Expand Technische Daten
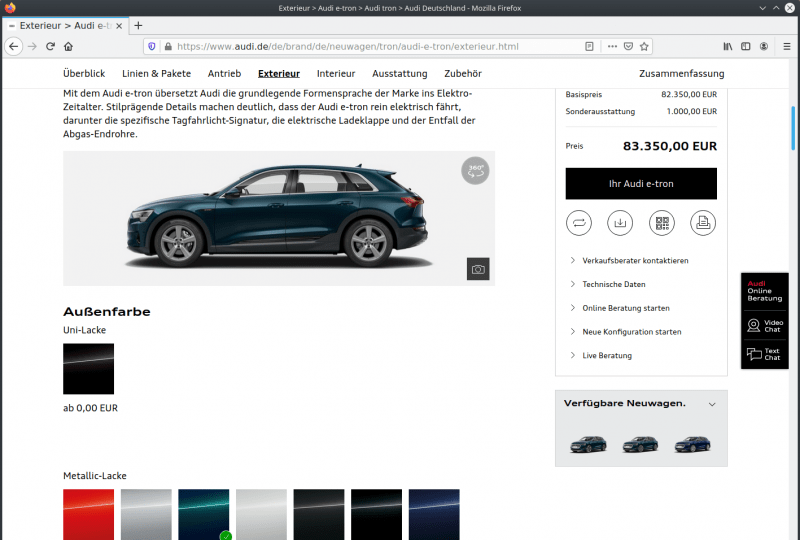Image resolution: width=800 pixels, height=540 pixels. [x=608, y=284]
